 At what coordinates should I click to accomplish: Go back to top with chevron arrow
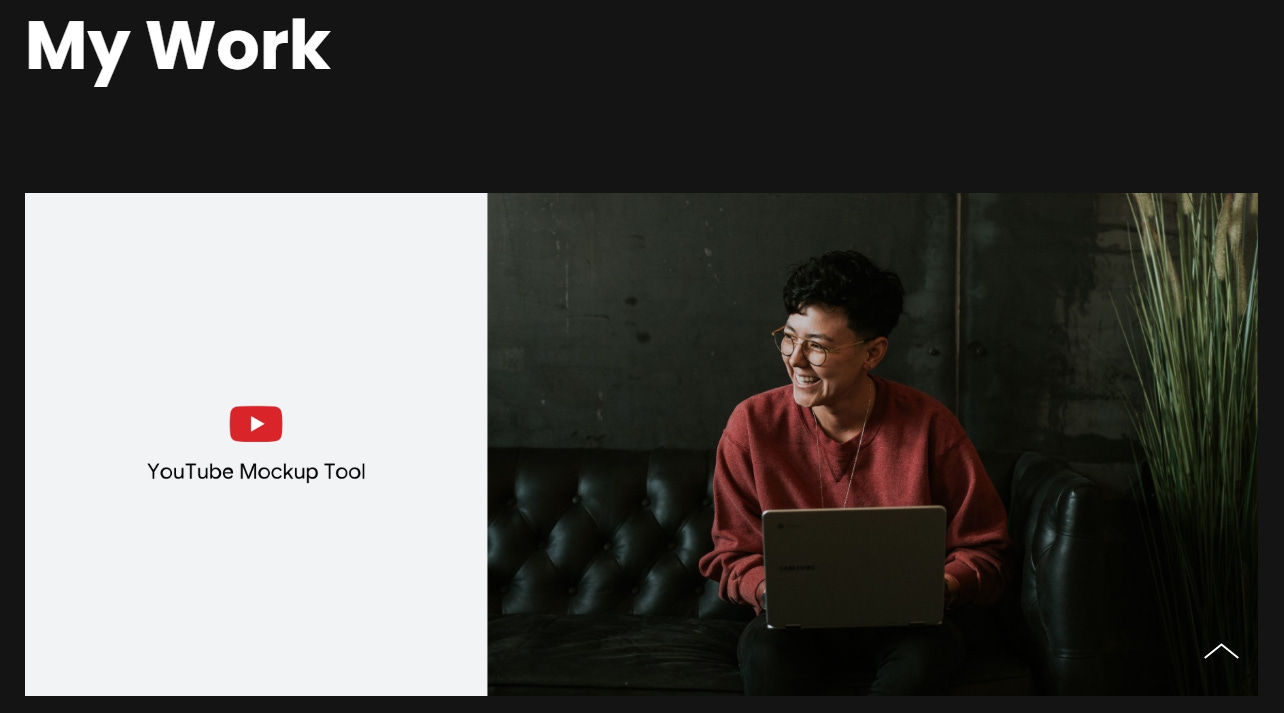1221,652
